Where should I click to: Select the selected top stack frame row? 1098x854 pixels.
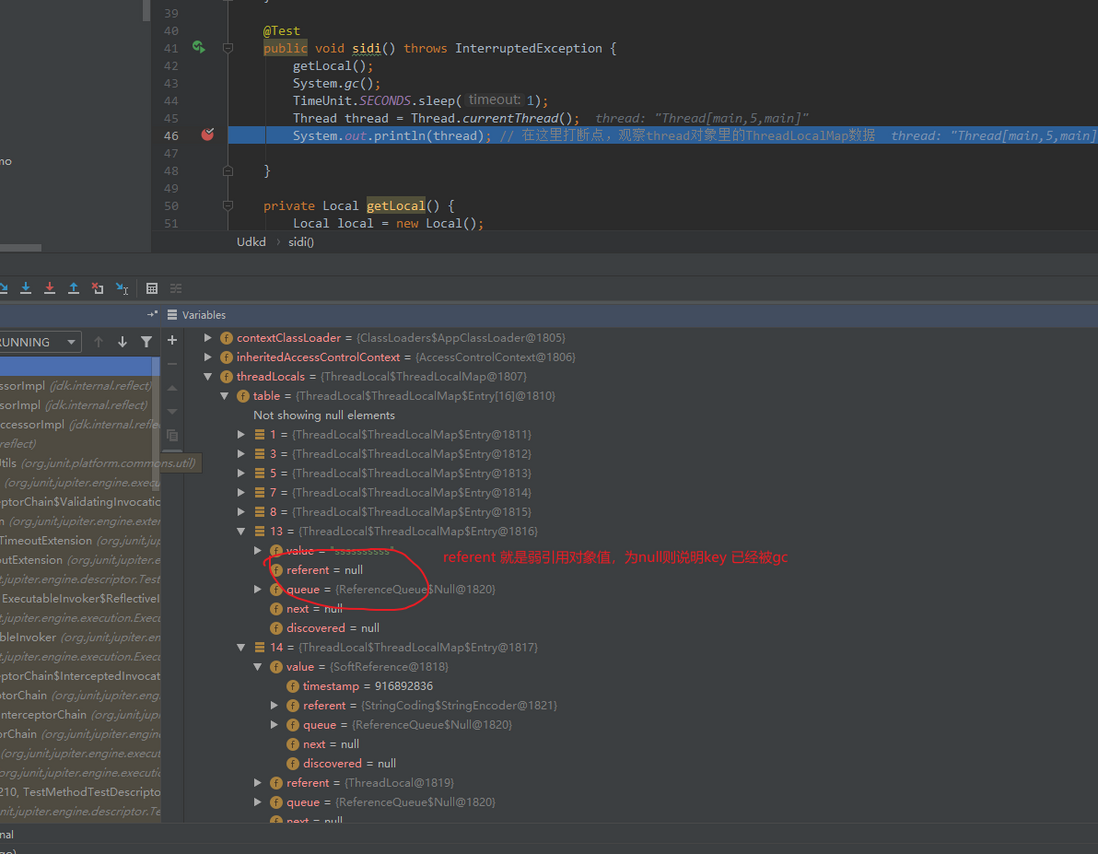coord(78,366)
